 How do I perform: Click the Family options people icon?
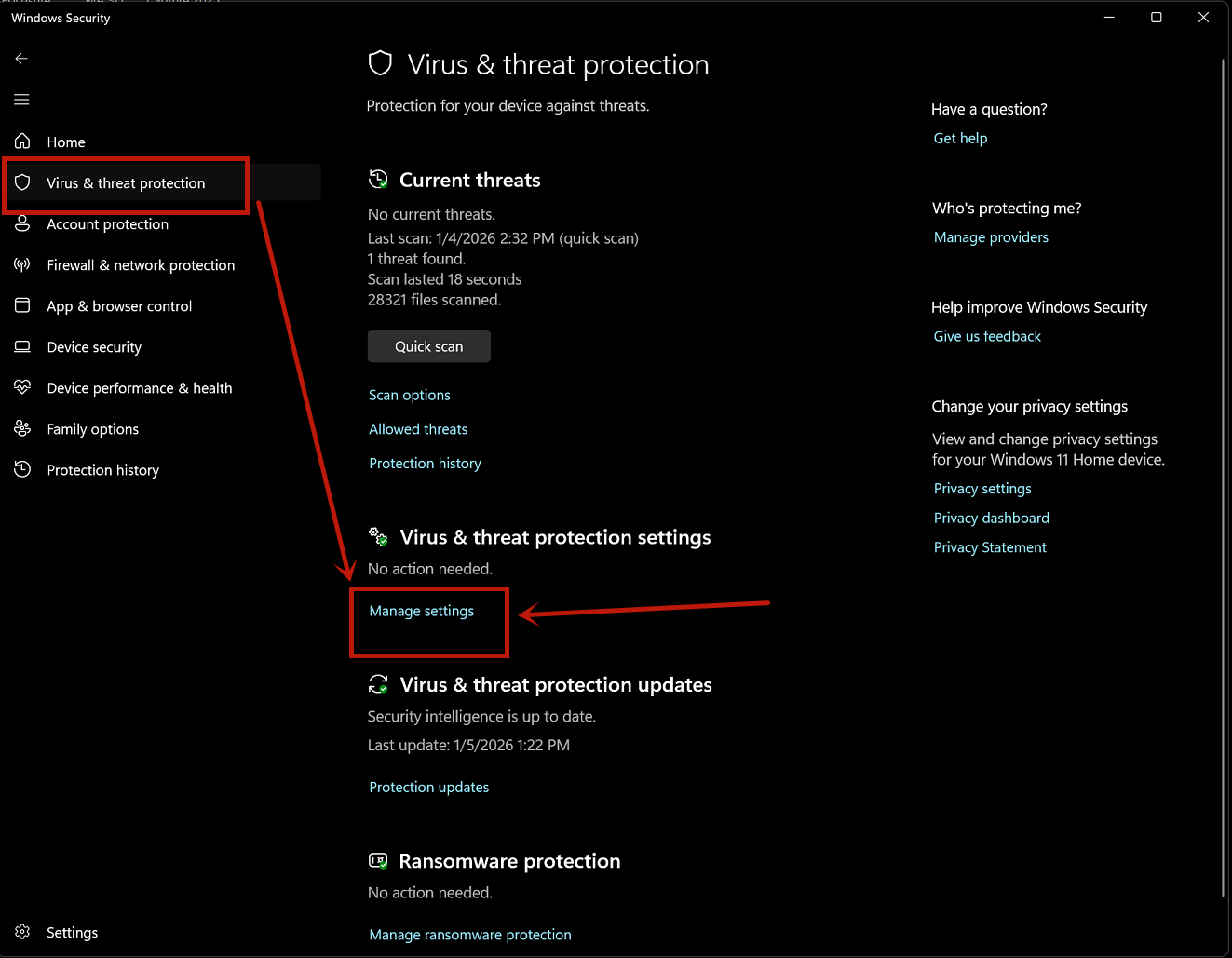click(x=22, y=428)
